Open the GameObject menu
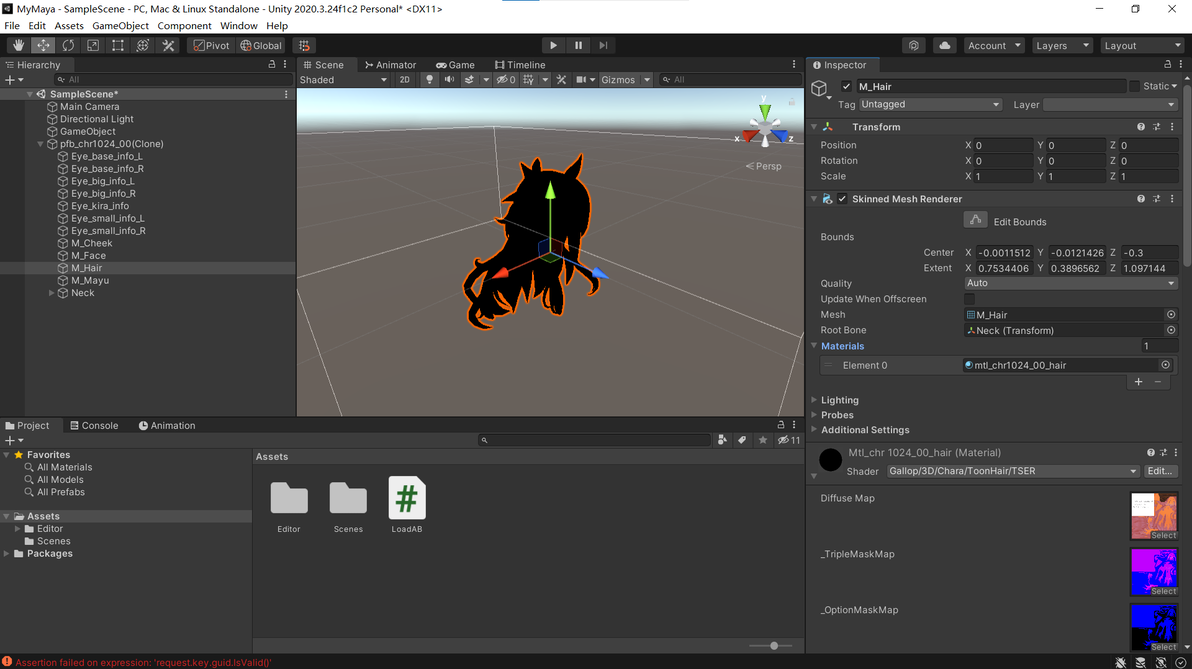 tap(120, 26)
